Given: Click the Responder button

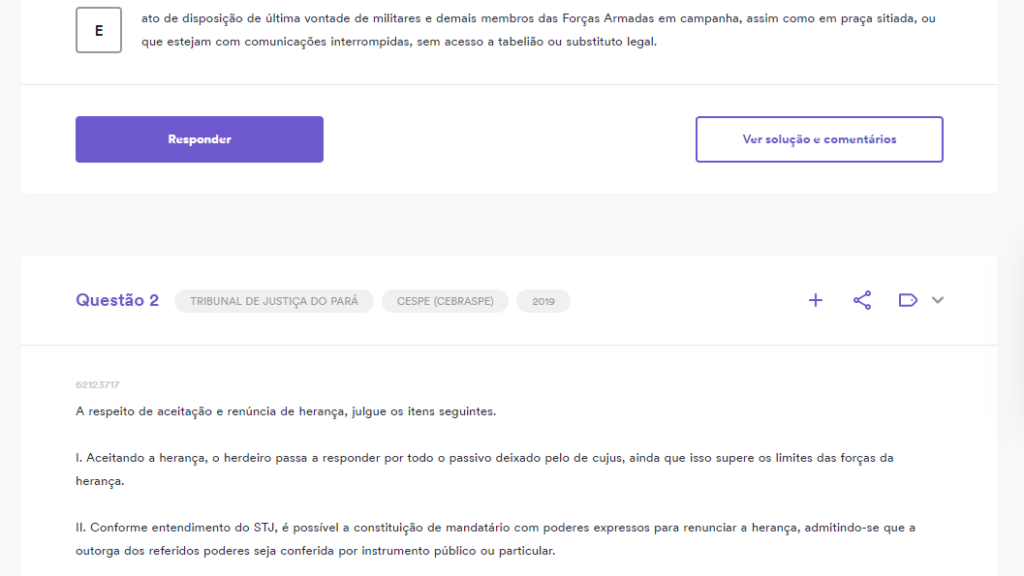Looking at the screenshot, I should pyautogui.click(x=199, y=139).
